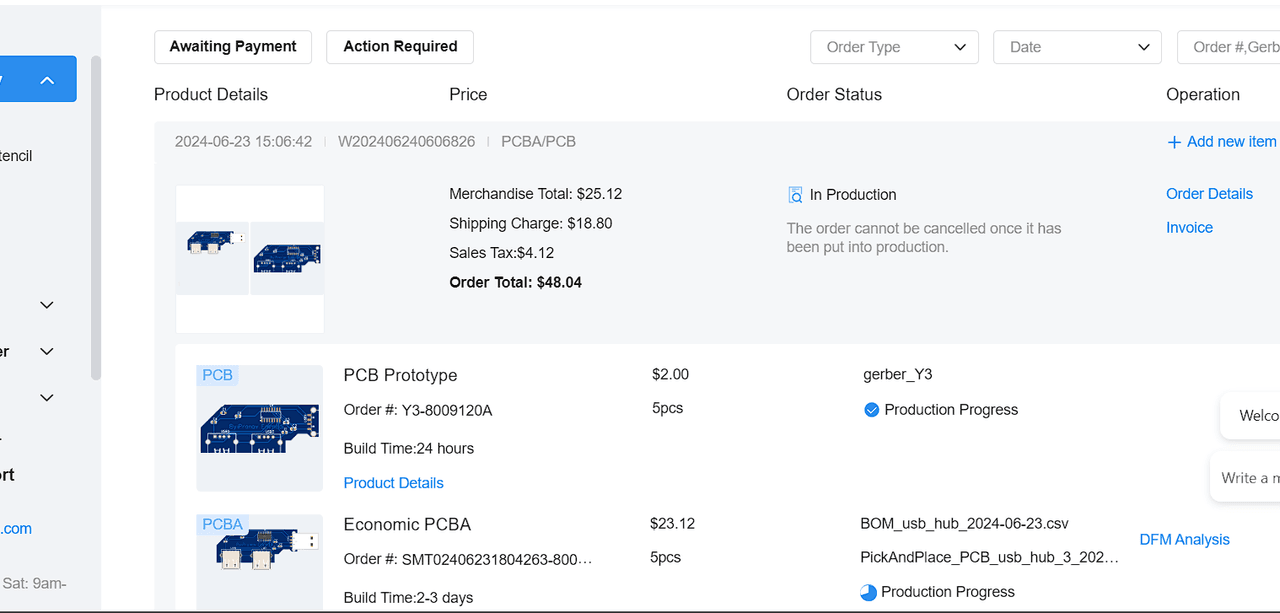
Task: Open the Order Details link
Action: tap(1208, 194)
